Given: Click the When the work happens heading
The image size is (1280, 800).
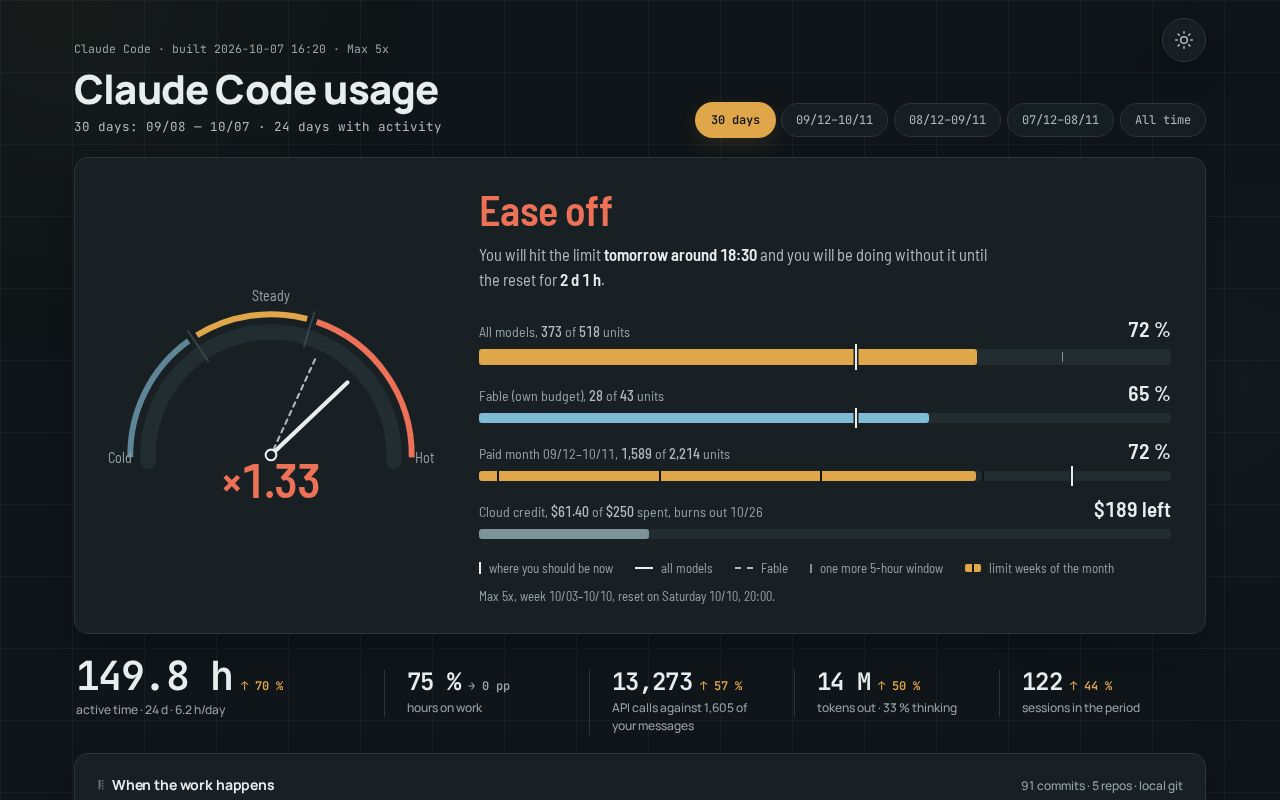Looking at the screenshot, I should (x=193, y=785).
